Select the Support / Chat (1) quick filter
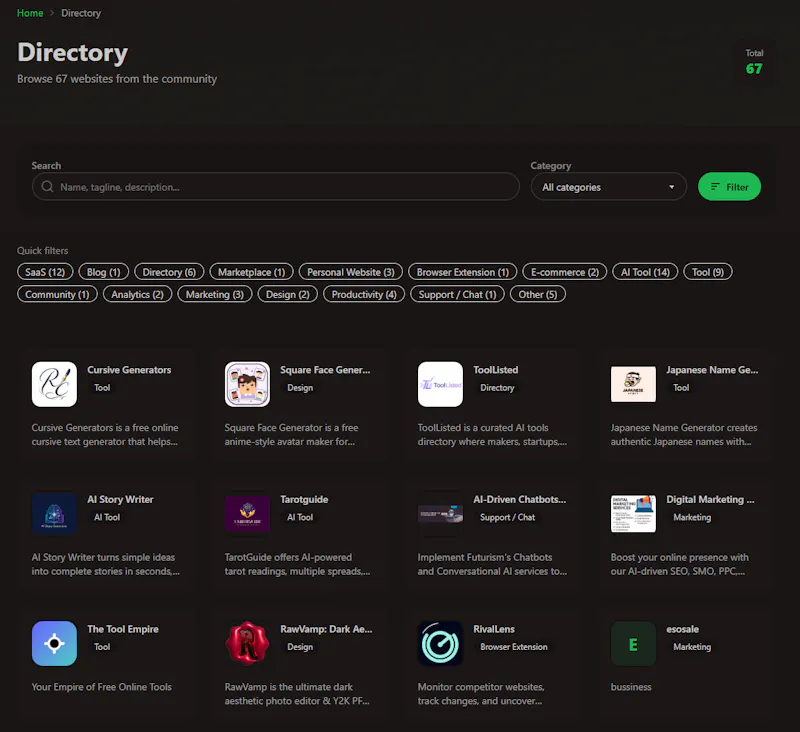 click(x=457, y=294)
